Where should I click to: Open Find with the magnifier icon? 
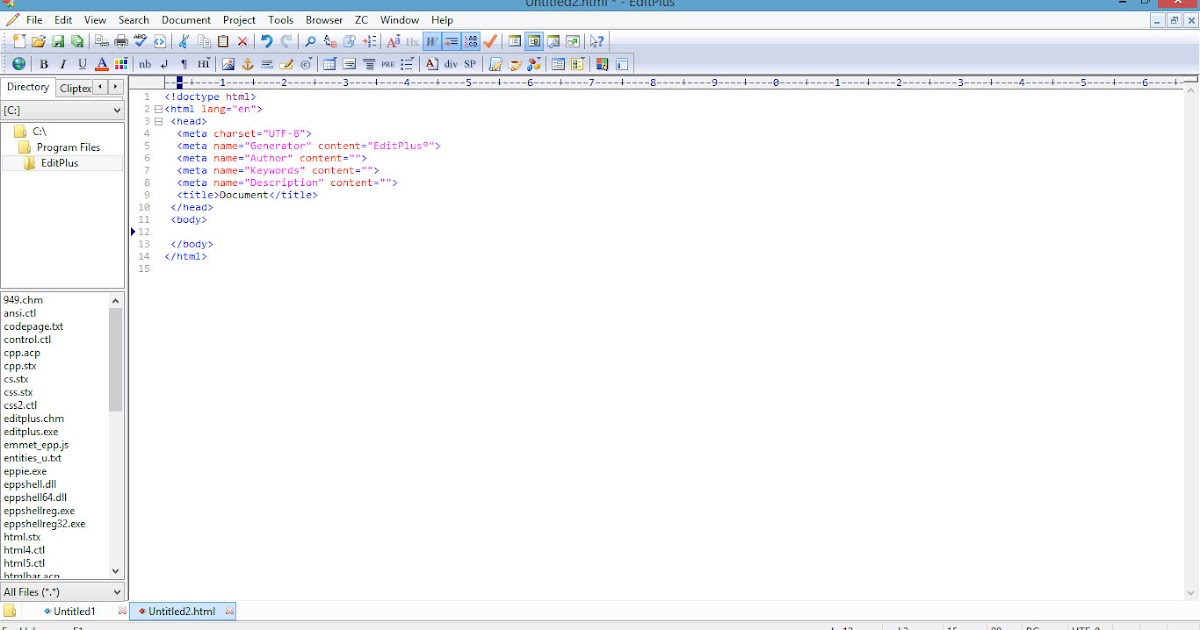click(x=310, y=41)
